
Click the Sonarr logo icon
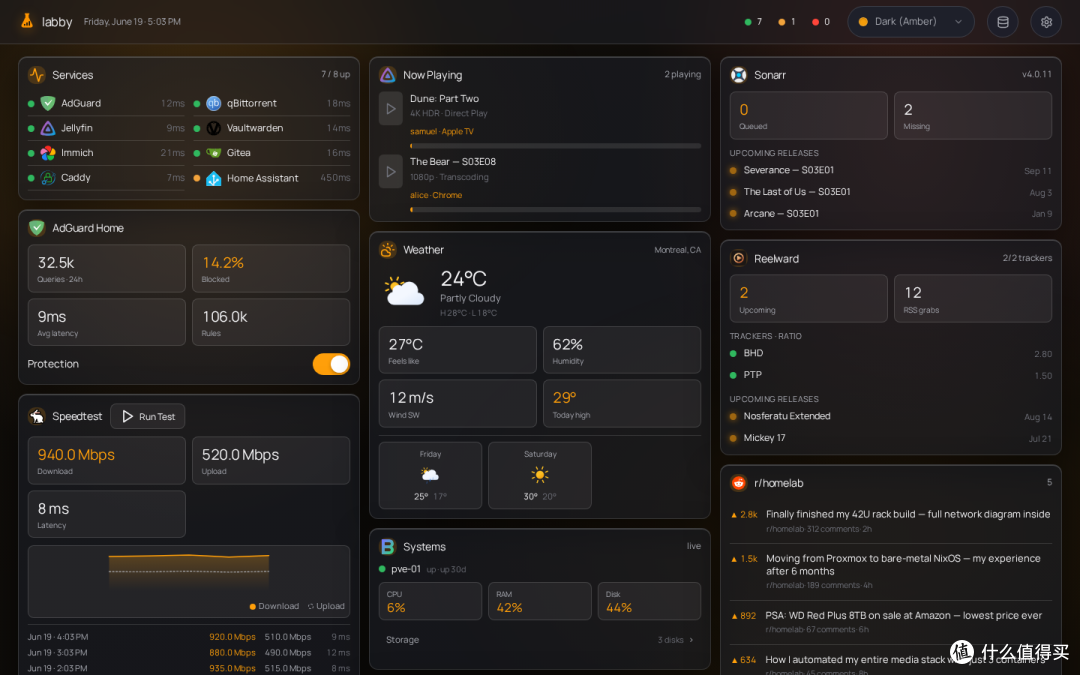click(738, 74)
